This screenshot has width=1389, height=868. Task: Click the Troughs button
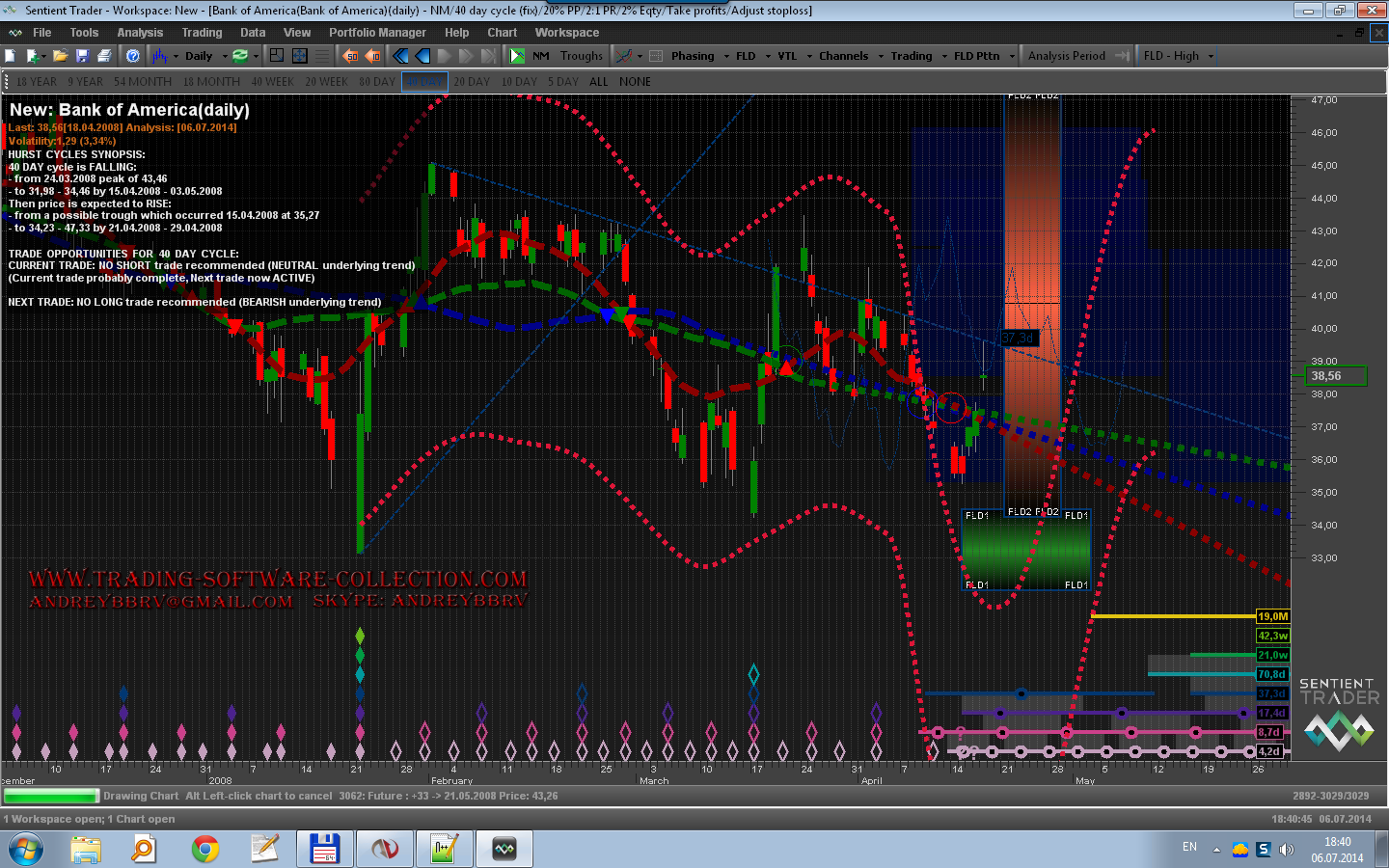click(581, 56)
